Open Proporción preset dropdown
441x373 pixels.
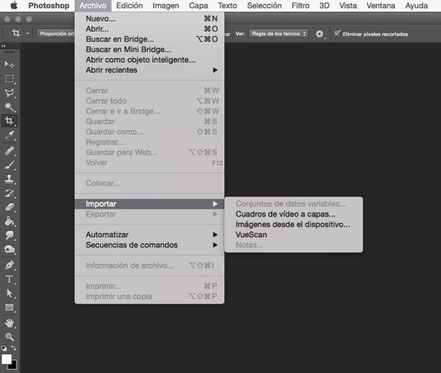tap(56, 34)
